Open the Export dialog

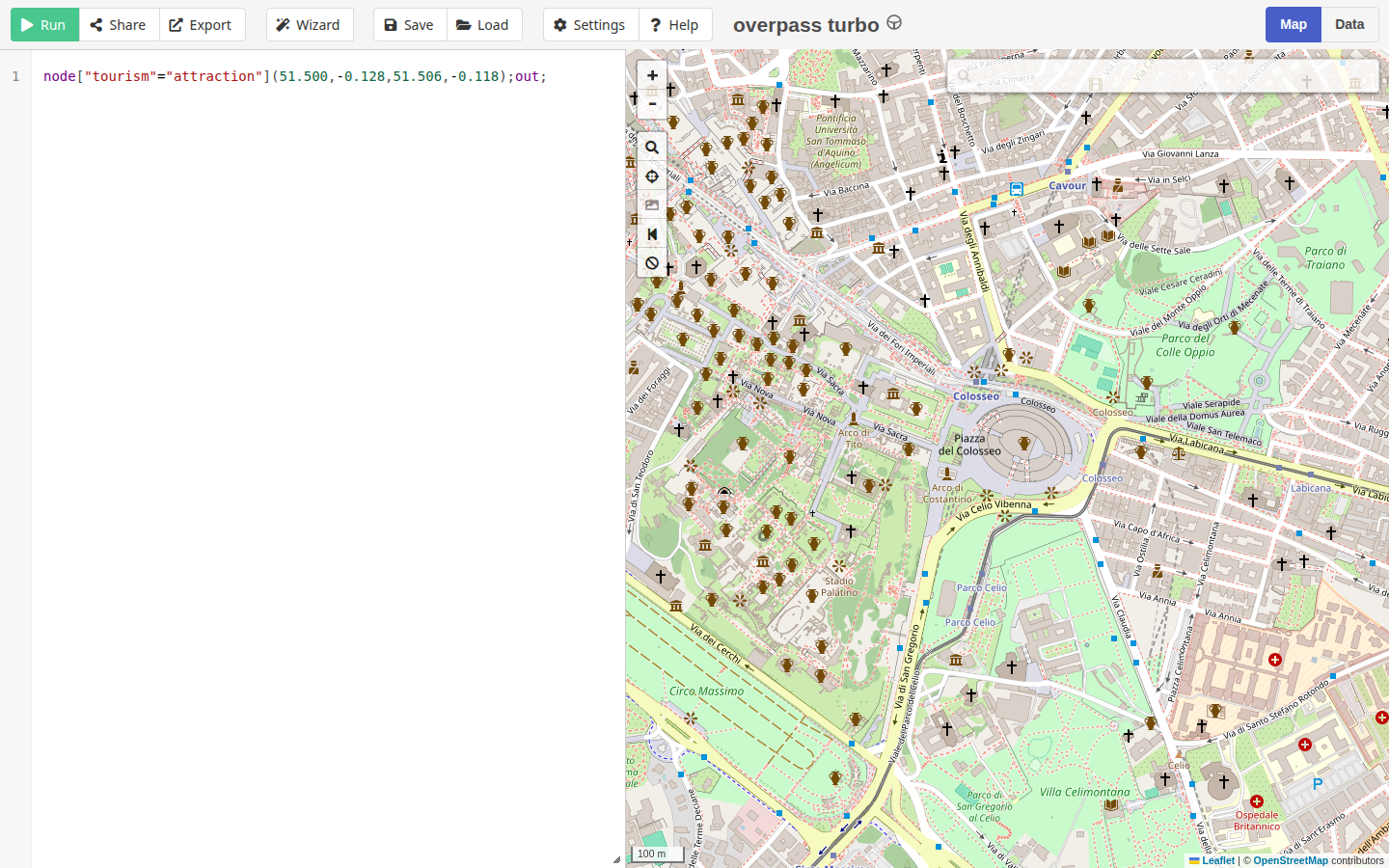pos(202,25)
